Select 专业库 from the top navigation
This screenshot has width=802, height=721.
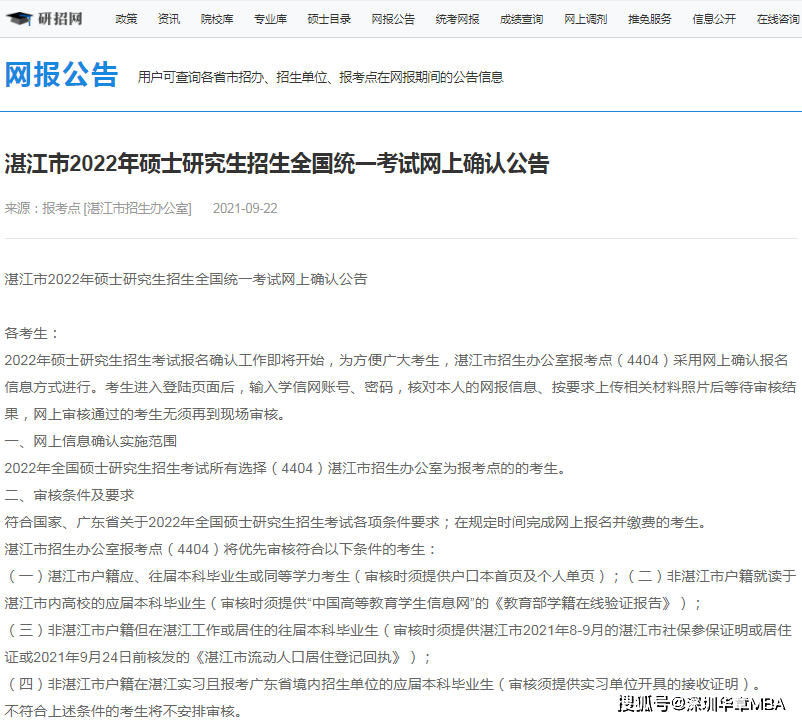270,19
